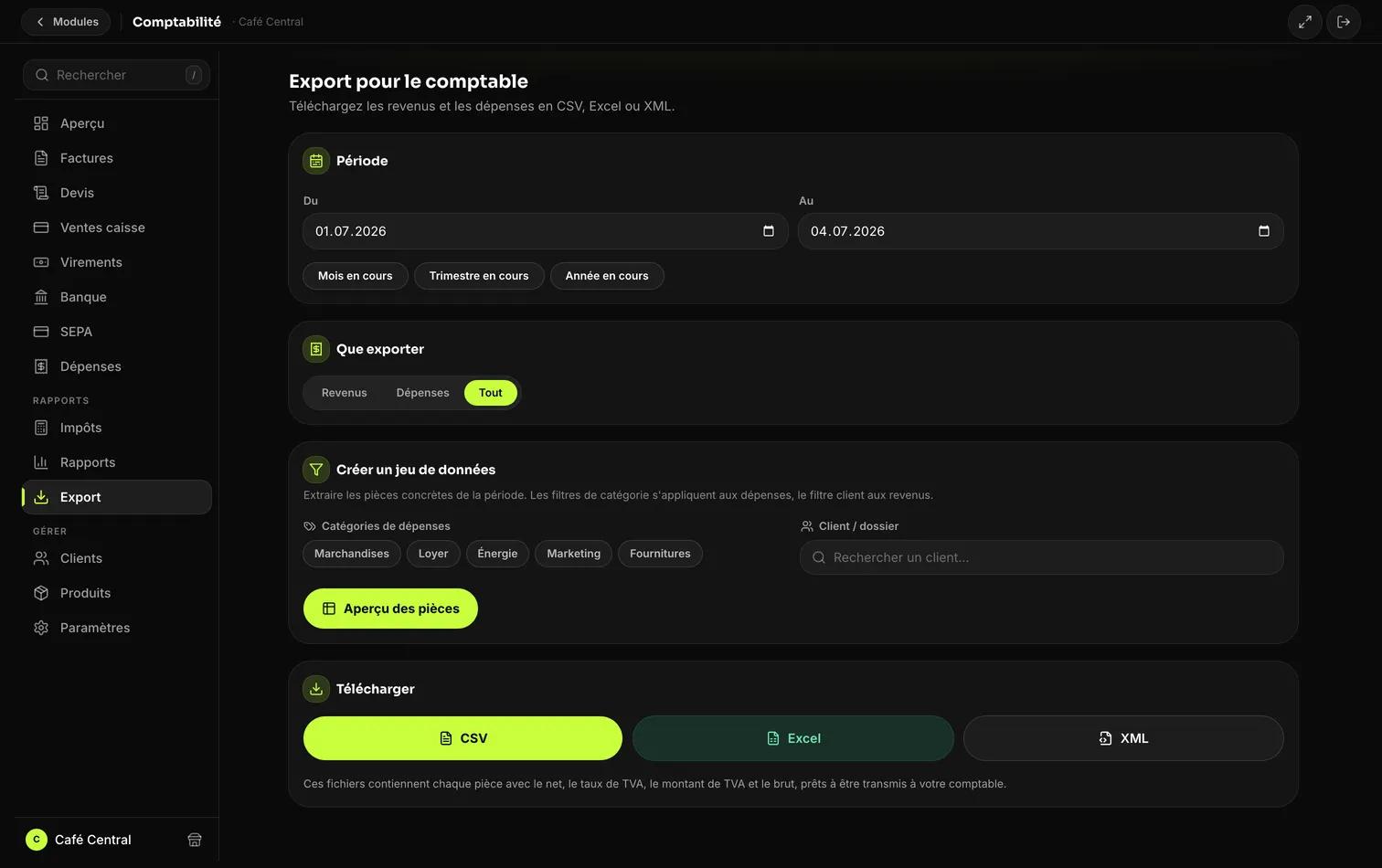This screenshot has height=868, width=1382.
Task: Click the Banque building icon
Action: click(41, 297)
